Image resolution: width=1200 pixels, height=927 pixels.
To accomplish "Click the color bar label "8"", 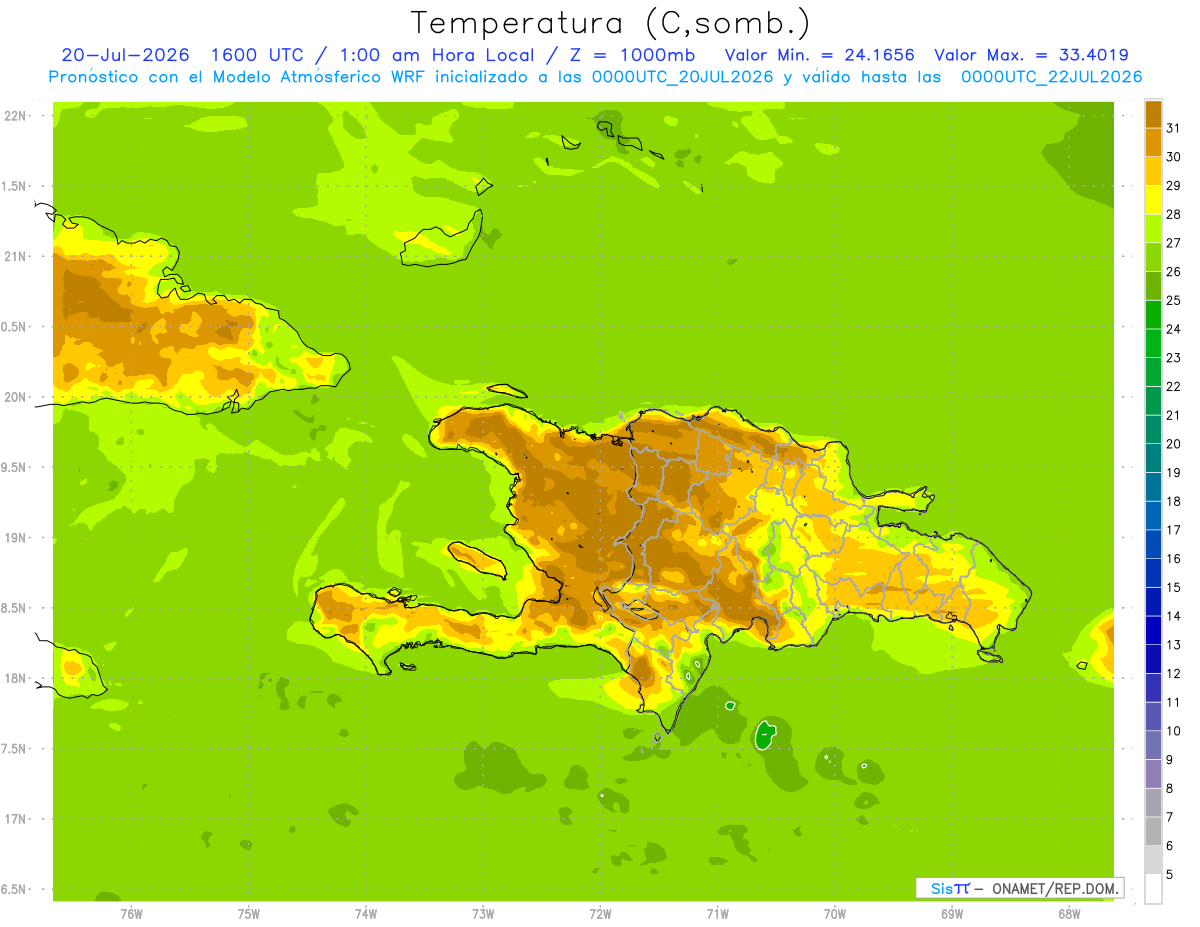I will tap(1170, 788).
